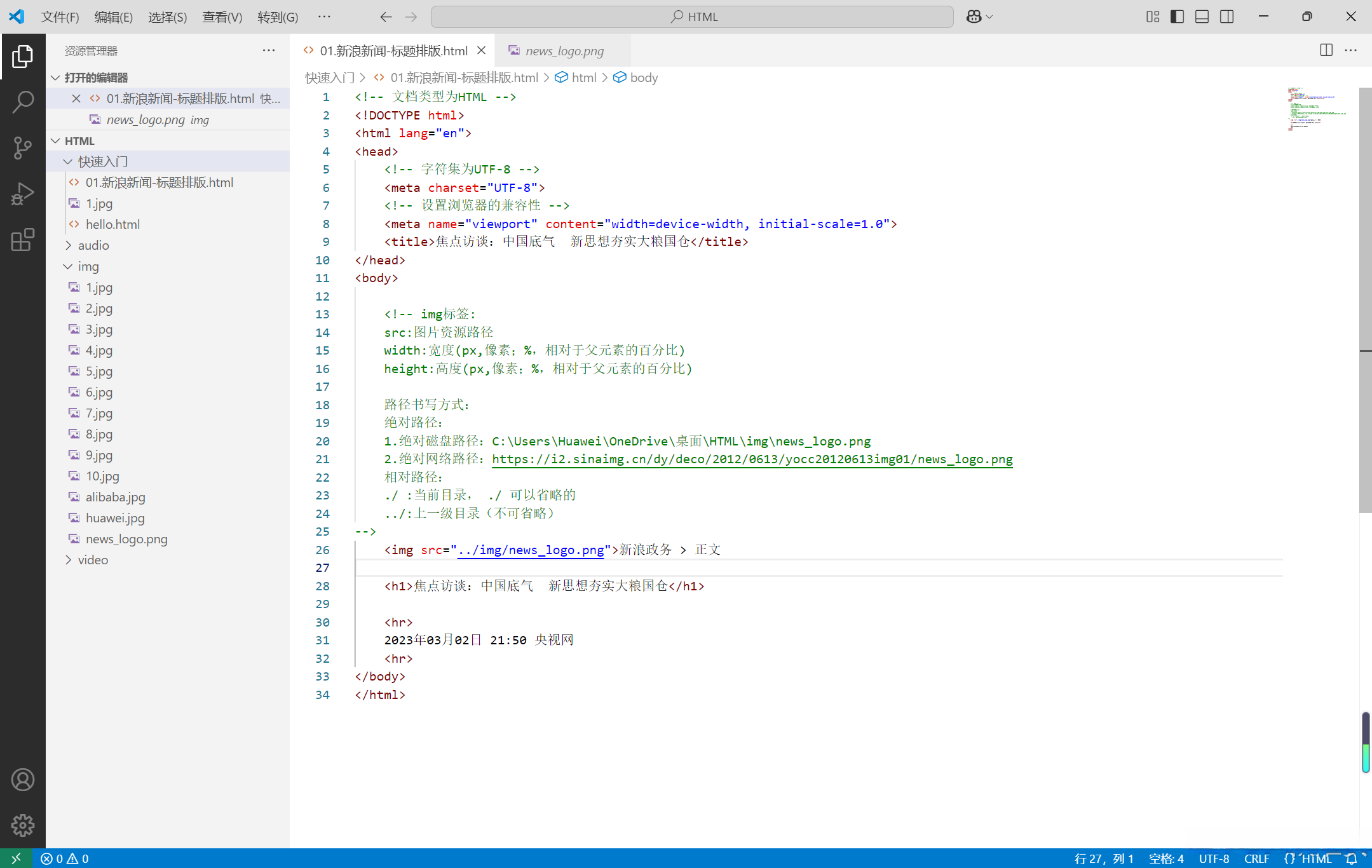Expand the audio folder
This screenshot has height=868, width=1372.
coord(93,245)
